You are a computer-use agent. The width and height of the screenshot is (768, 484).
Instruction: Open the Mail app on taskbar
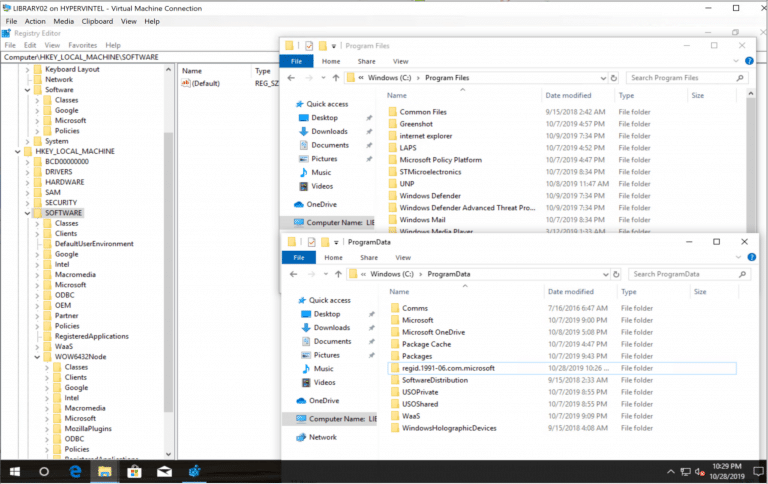[164, 470]
